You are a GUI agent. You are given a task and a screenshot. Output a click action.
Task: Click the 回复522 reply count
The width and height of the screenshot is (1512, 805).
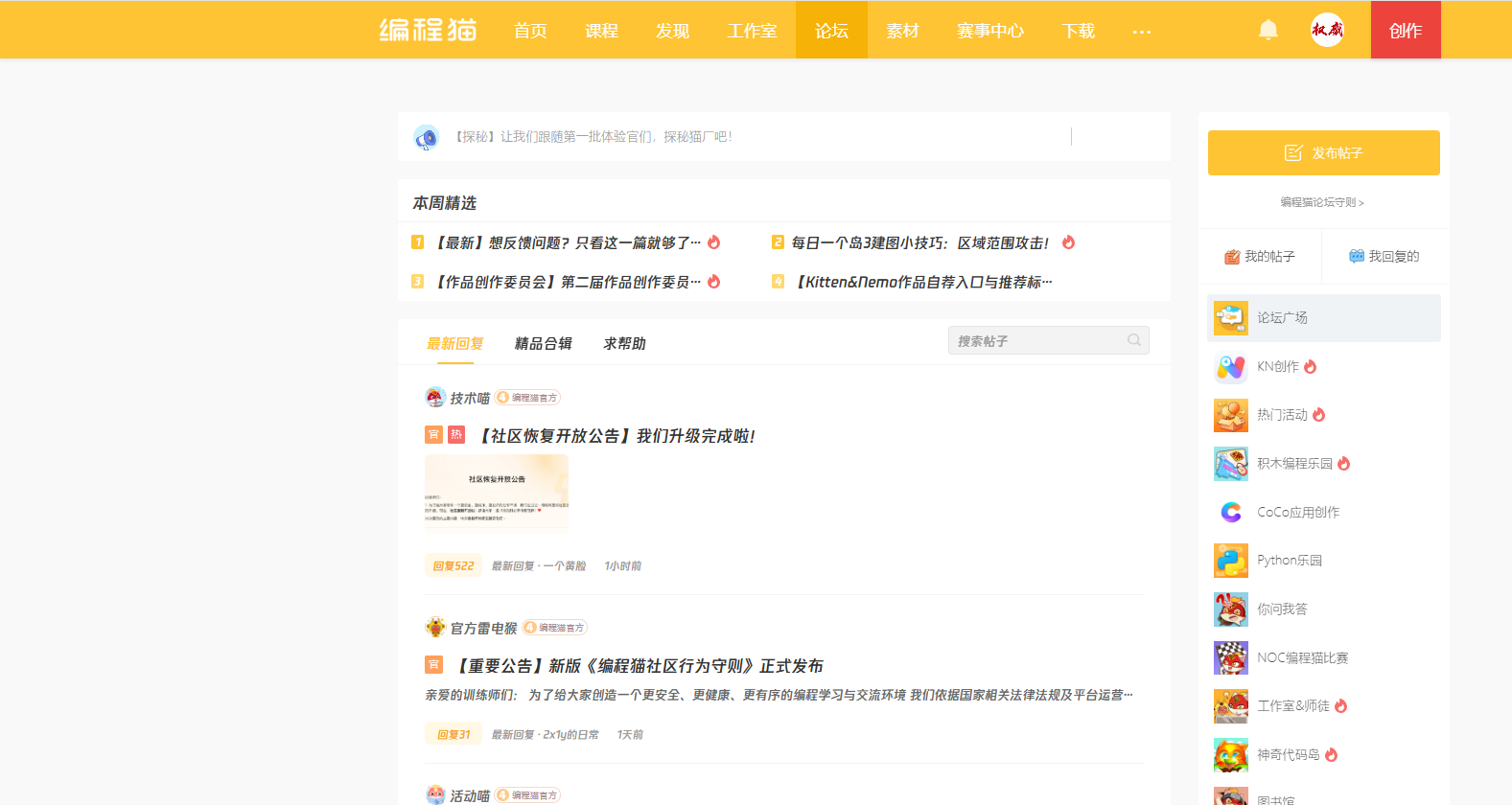(x=454, y=566)
